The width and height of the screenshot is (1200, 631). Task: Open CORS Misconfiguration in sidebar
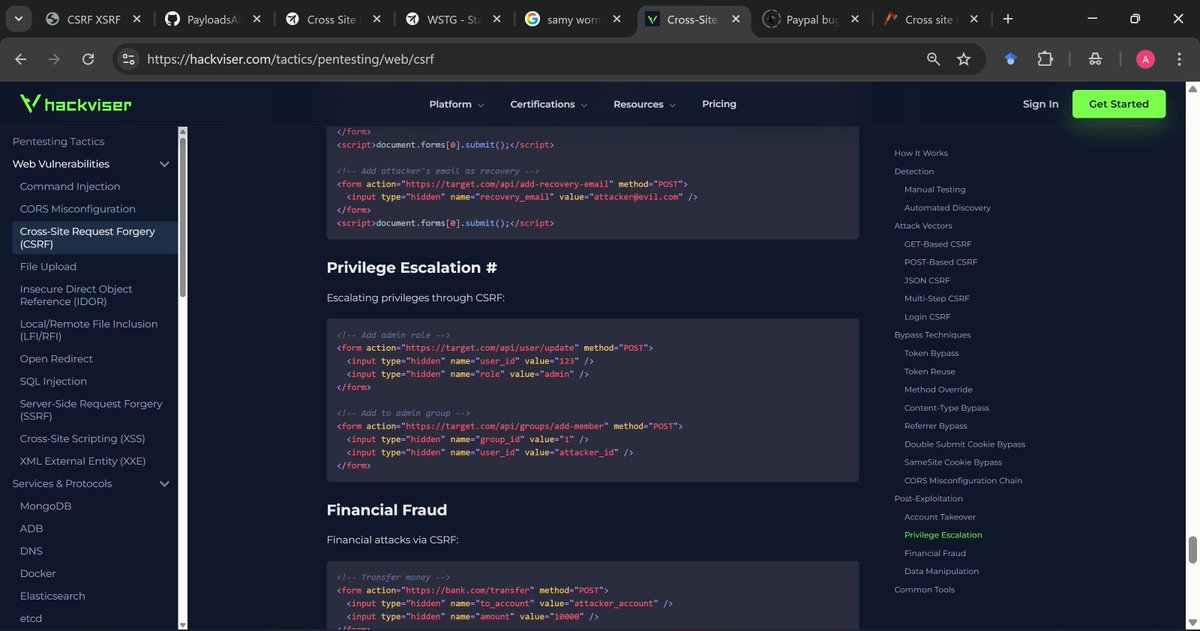[78, 209]
